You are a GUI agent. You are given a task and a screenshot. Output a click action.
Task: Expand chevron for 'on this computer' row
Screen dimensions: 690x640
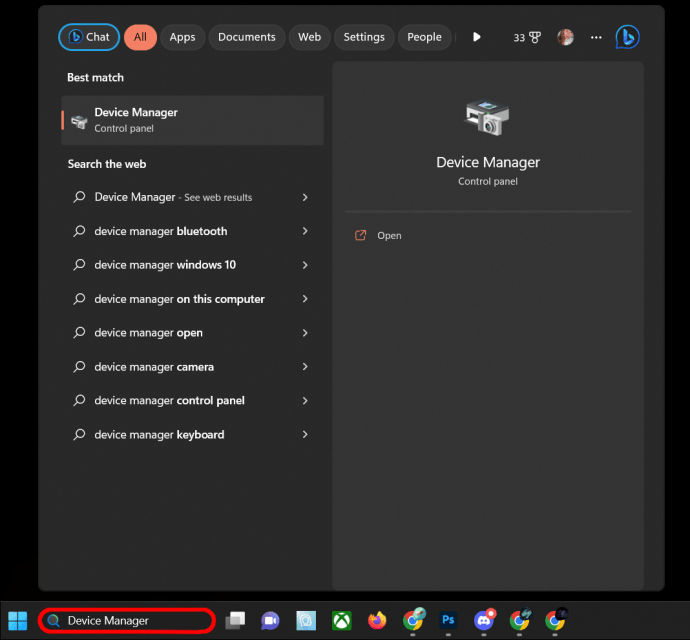pyautogui.click(x=305, y=299)
